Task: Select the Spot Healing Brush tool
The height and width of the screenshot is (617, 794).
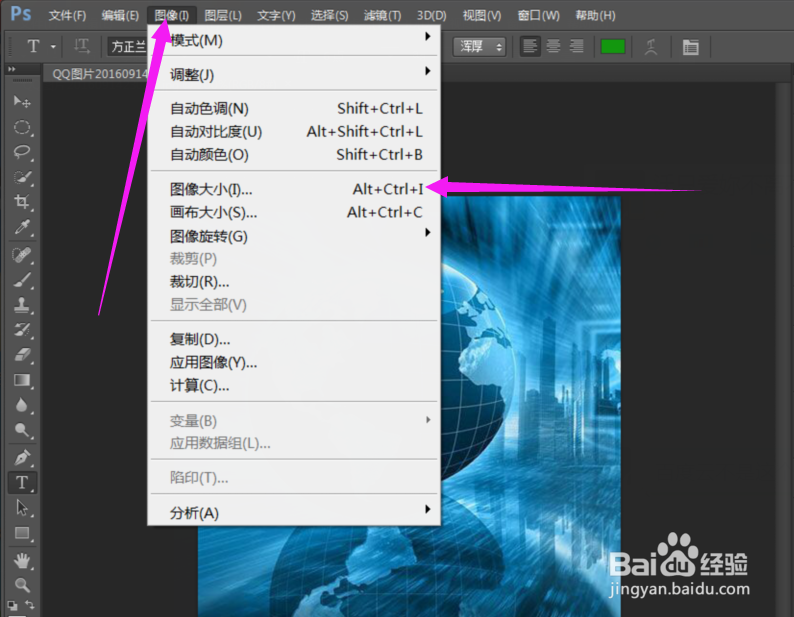Action: [22, 254]
